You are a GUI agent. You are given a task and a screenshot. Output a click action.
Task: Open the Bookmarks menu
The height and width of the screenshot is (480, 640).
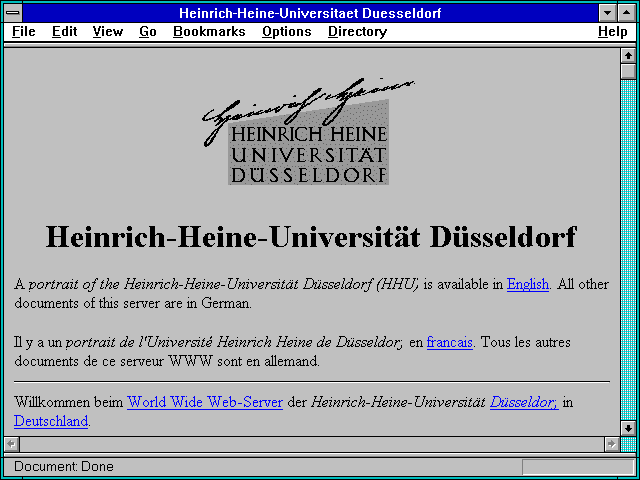(x=209, y=32)
